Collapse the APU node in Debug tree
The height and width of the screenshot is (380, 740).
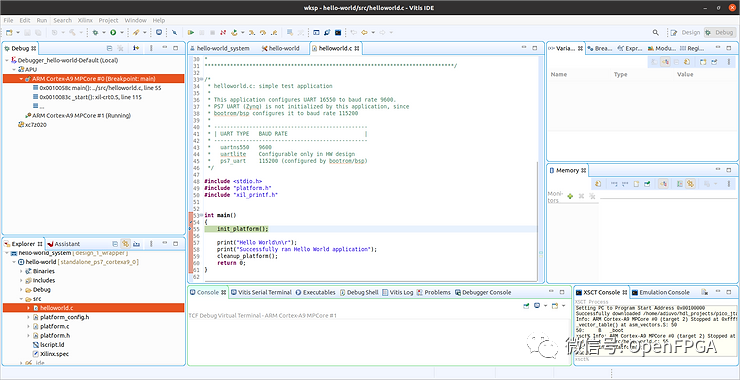(14, 69)
